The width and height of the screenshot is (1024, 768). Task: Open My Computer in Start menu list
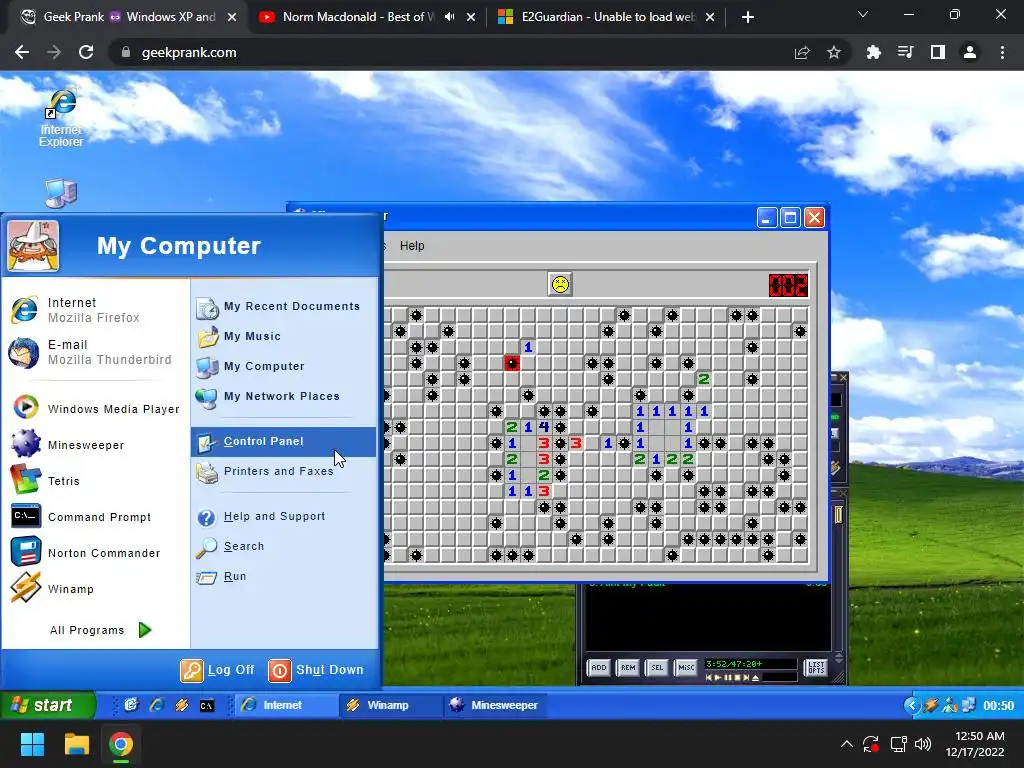coord(285,366)
